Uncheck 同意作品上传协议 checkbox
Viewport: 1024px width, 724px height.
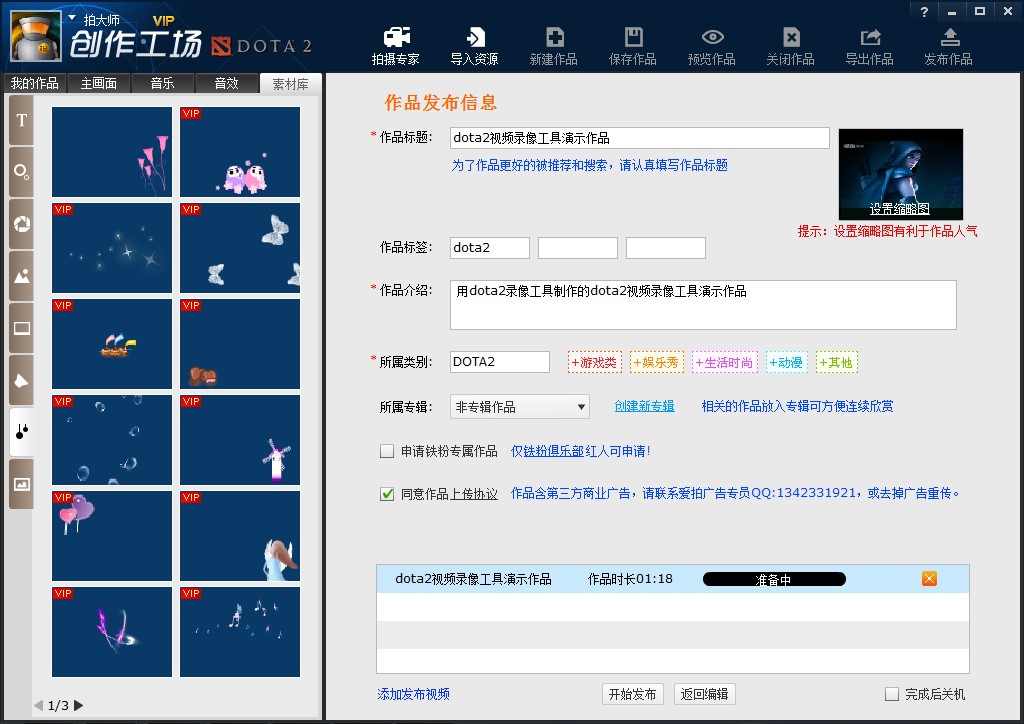click(387, 493)
